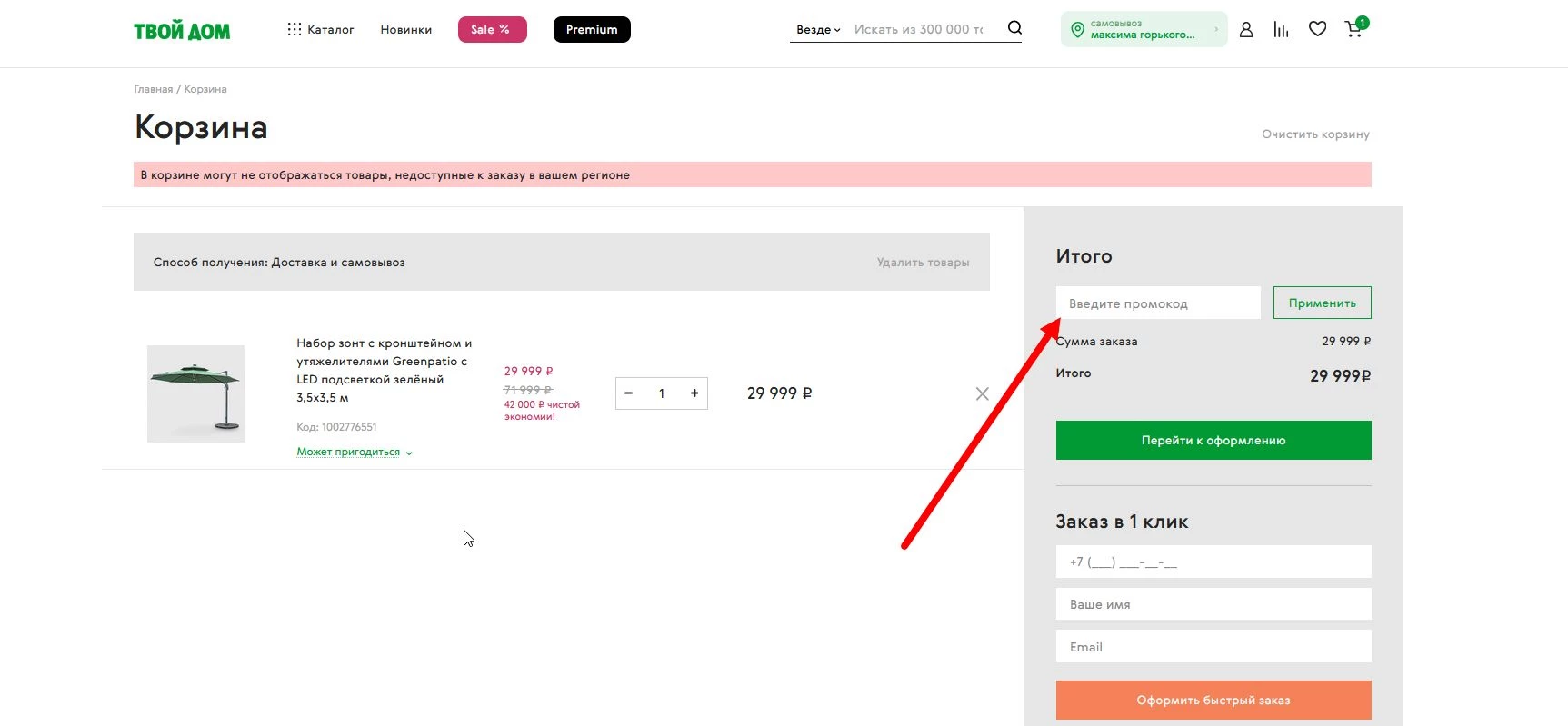Open the Новинки section

pyautogui.click(x=405, y=30)
